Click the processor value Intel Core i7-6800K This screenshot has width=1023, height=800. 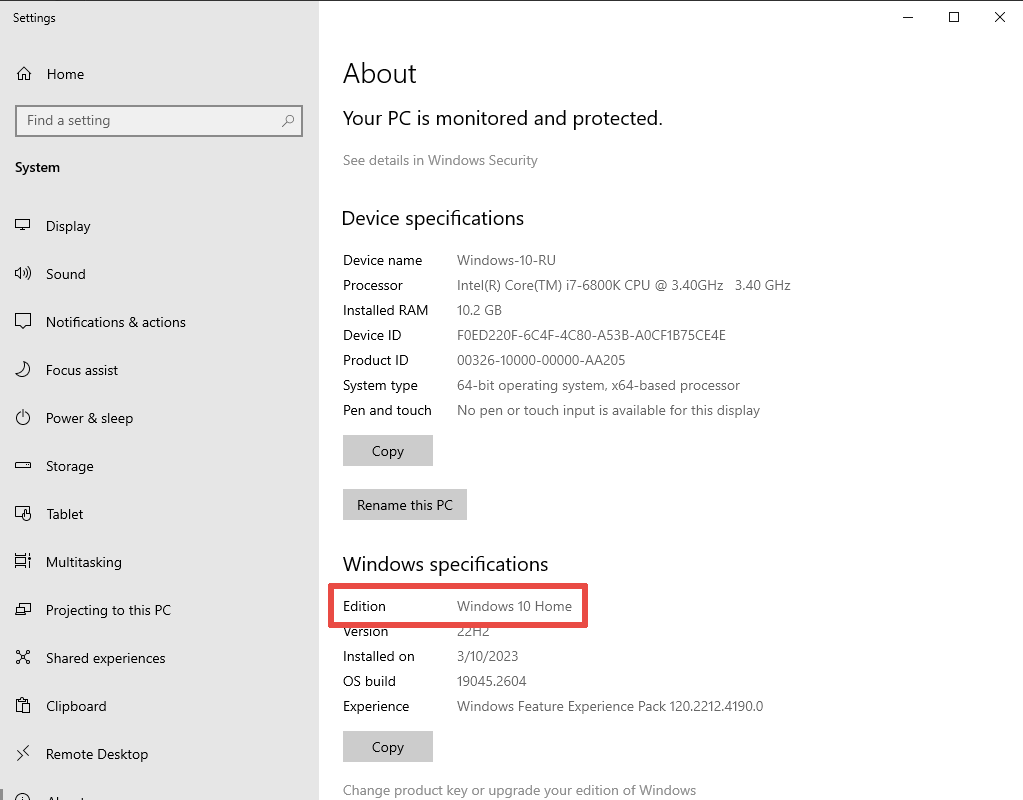coord(624,285)
